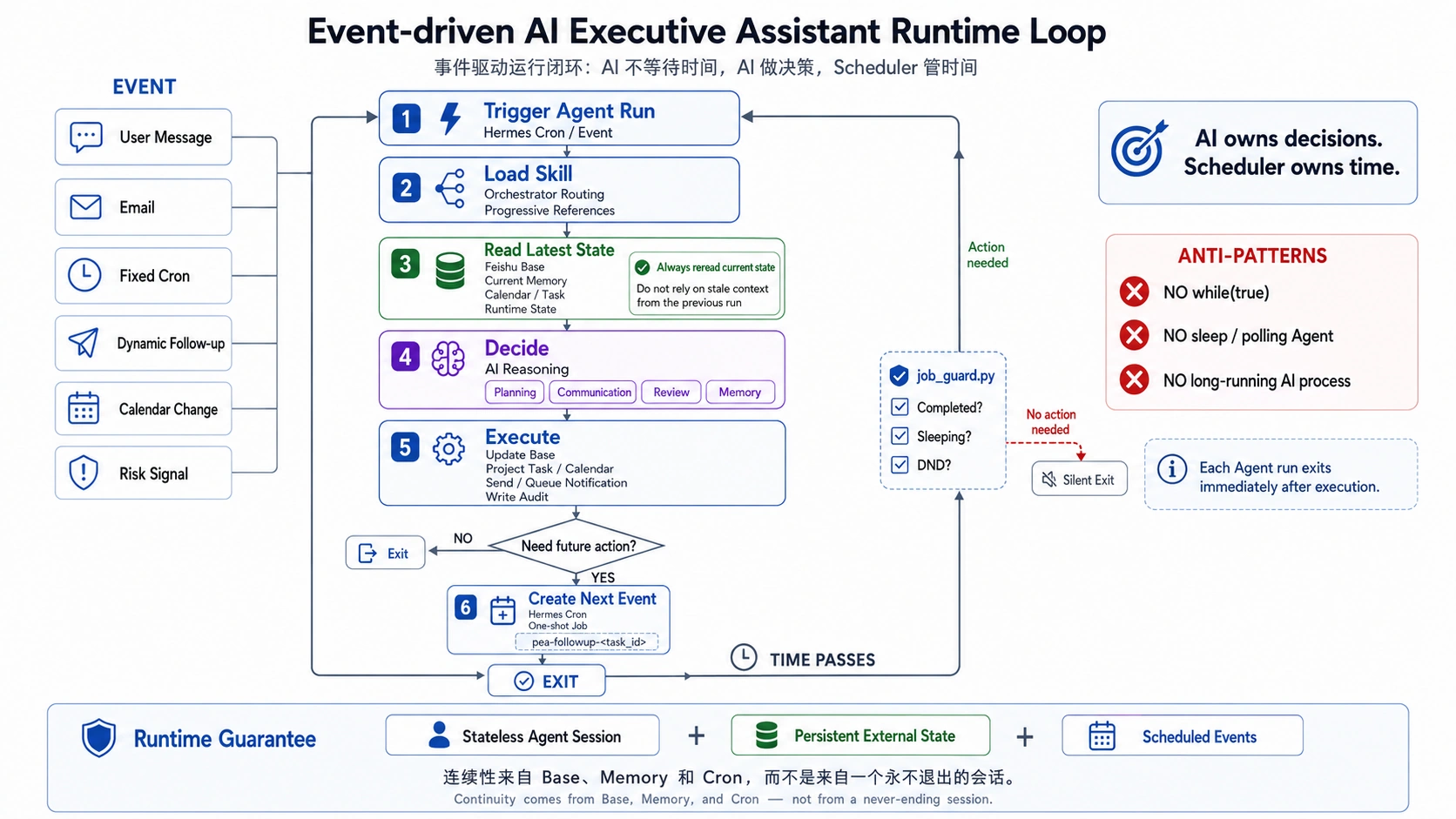Select the Memory tag under Decide
1456x819 pixels.
(739, 393)
